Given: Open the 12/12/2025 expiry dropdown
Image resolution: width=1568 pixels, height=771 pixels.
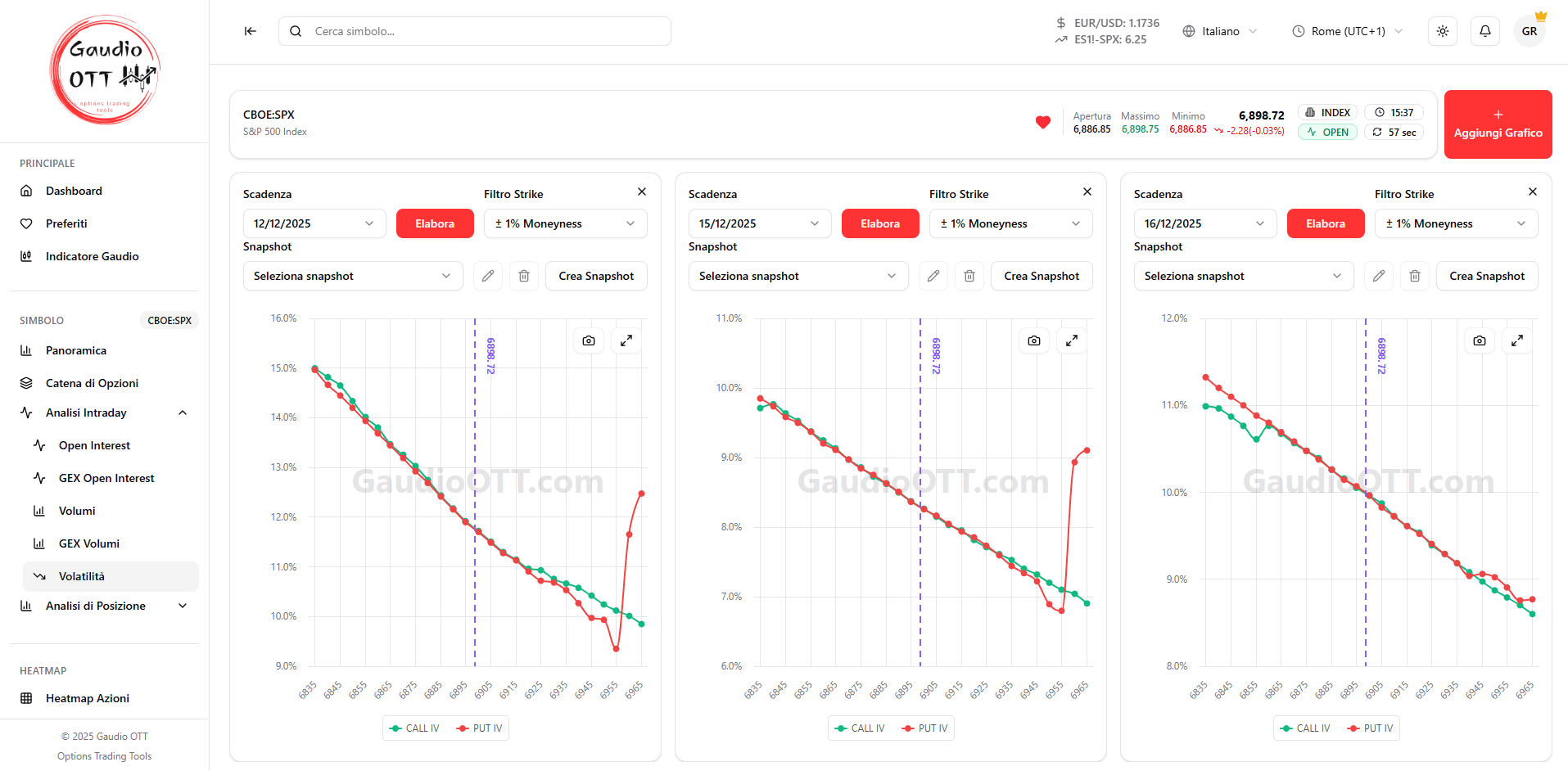Looking at the screenshot, I should click(314, 223).
